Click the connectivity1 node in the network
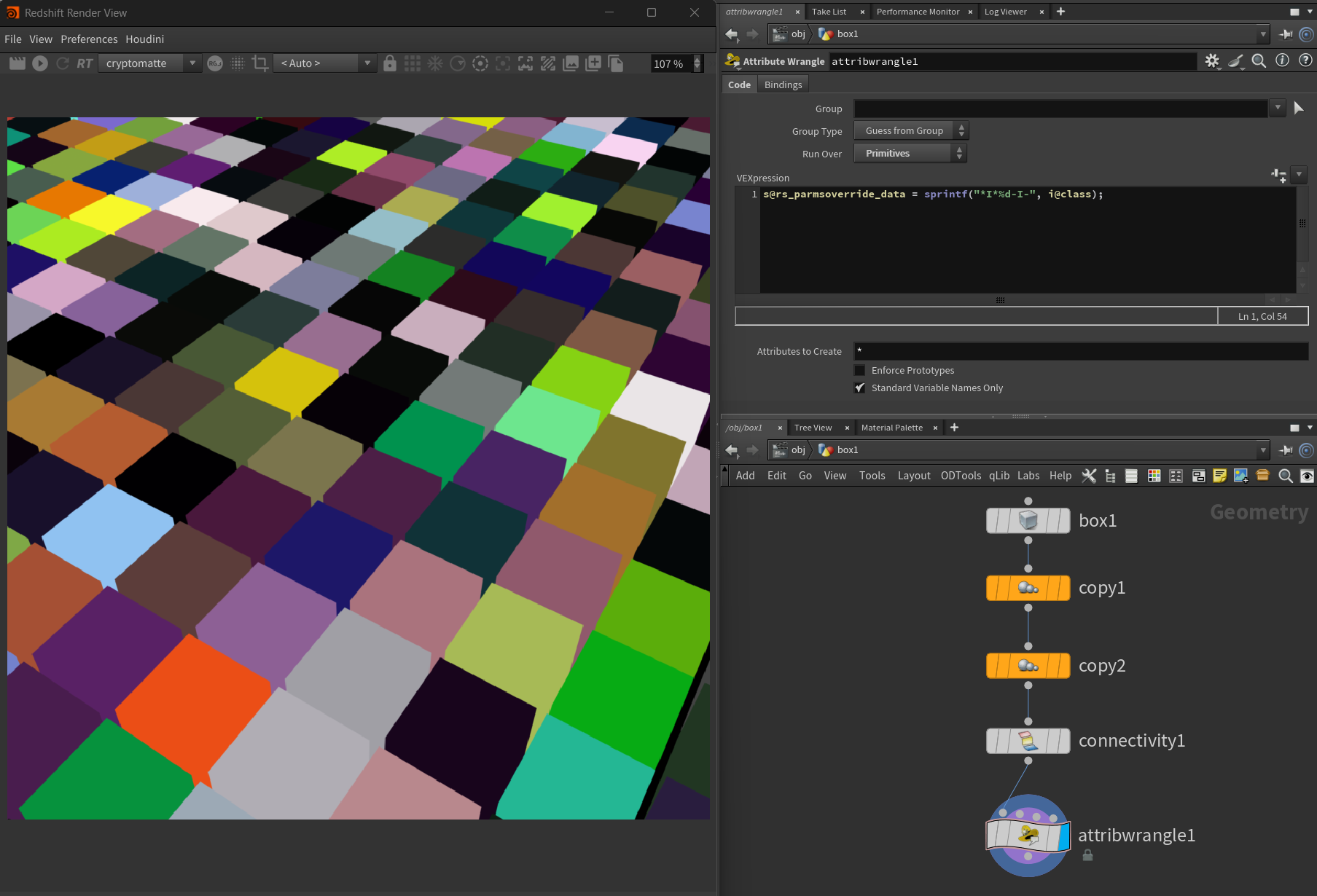 point(1028,741)
